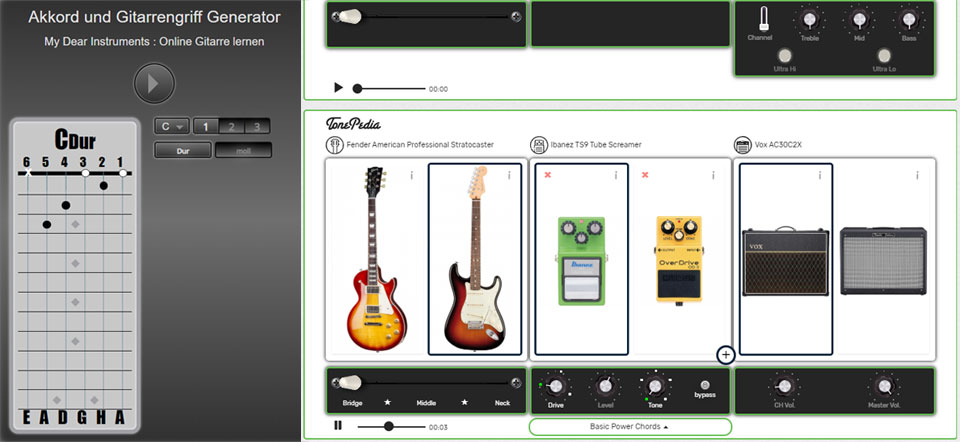The image size is (960, 442).
Task: Remove the Ibanez pedal with red X
Action: [547, 175]
